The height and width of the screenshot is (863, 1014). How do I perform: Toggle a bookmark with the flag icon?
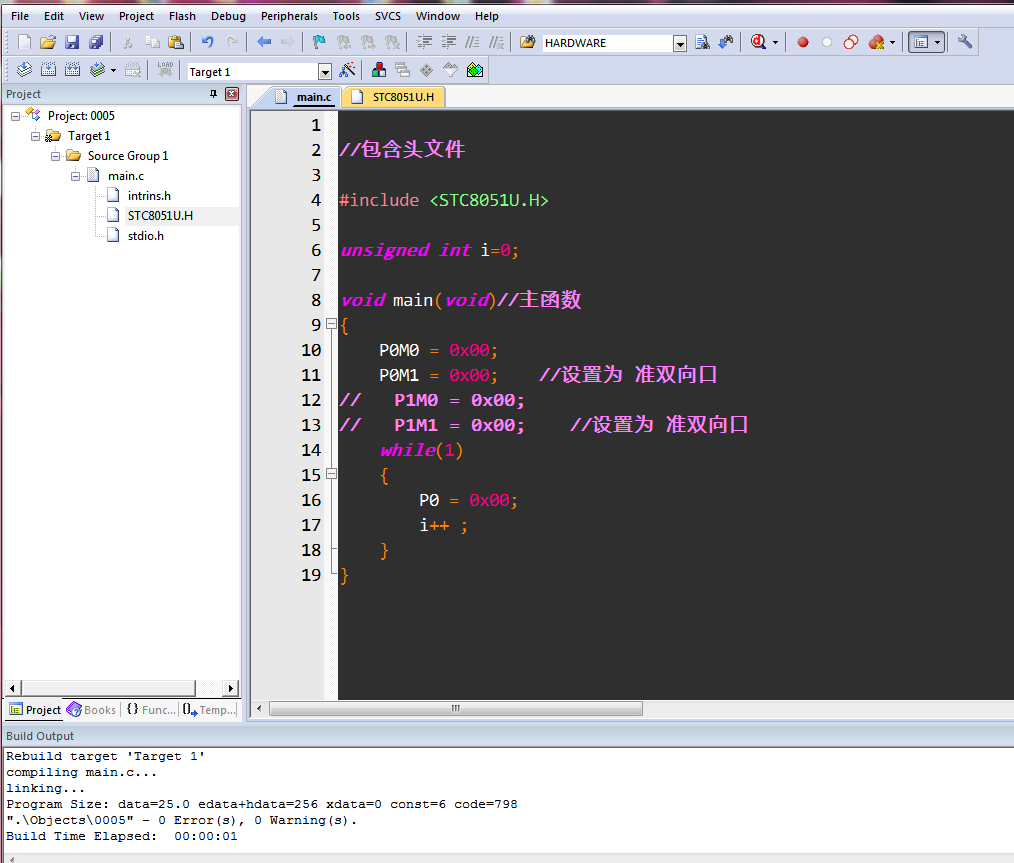319,42
